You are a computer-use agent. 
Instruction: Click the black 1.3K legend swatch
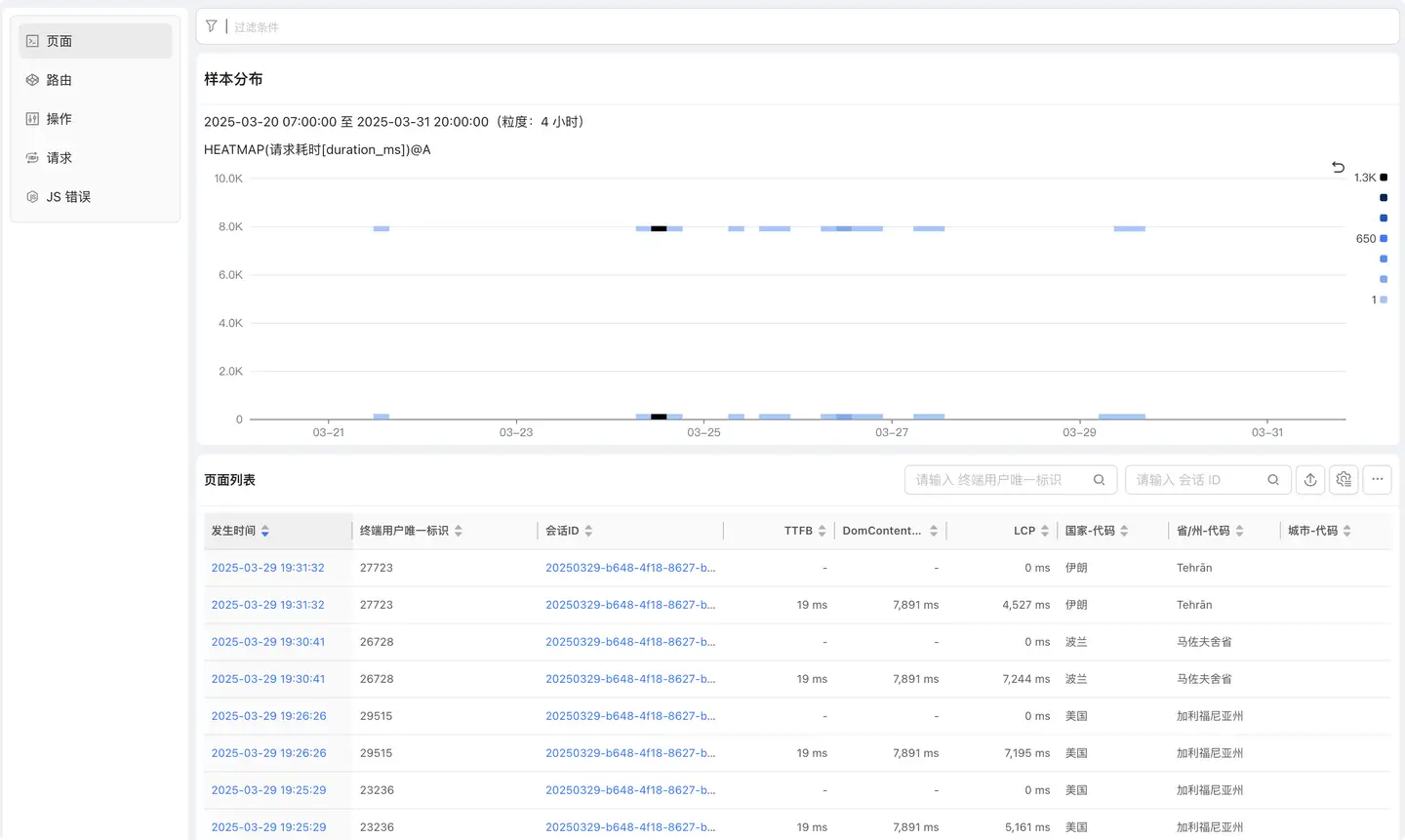(x=1383, y=178)
